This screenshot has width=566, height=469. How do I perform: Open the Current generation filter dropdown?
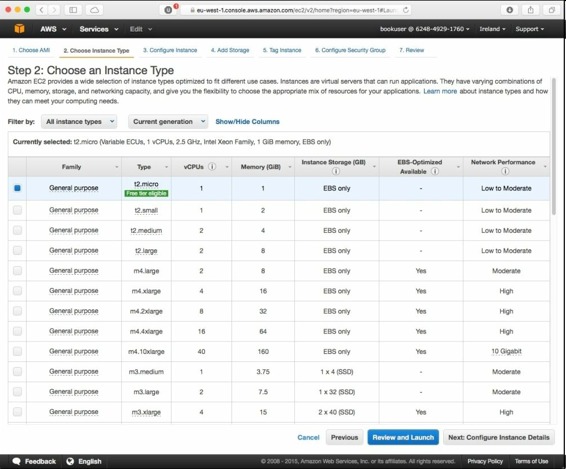(168, 121)
